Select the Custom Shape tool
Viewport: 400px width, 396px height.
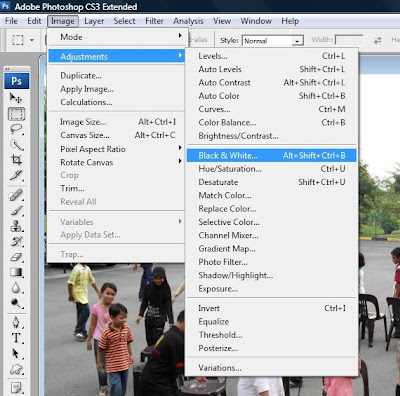16,369
